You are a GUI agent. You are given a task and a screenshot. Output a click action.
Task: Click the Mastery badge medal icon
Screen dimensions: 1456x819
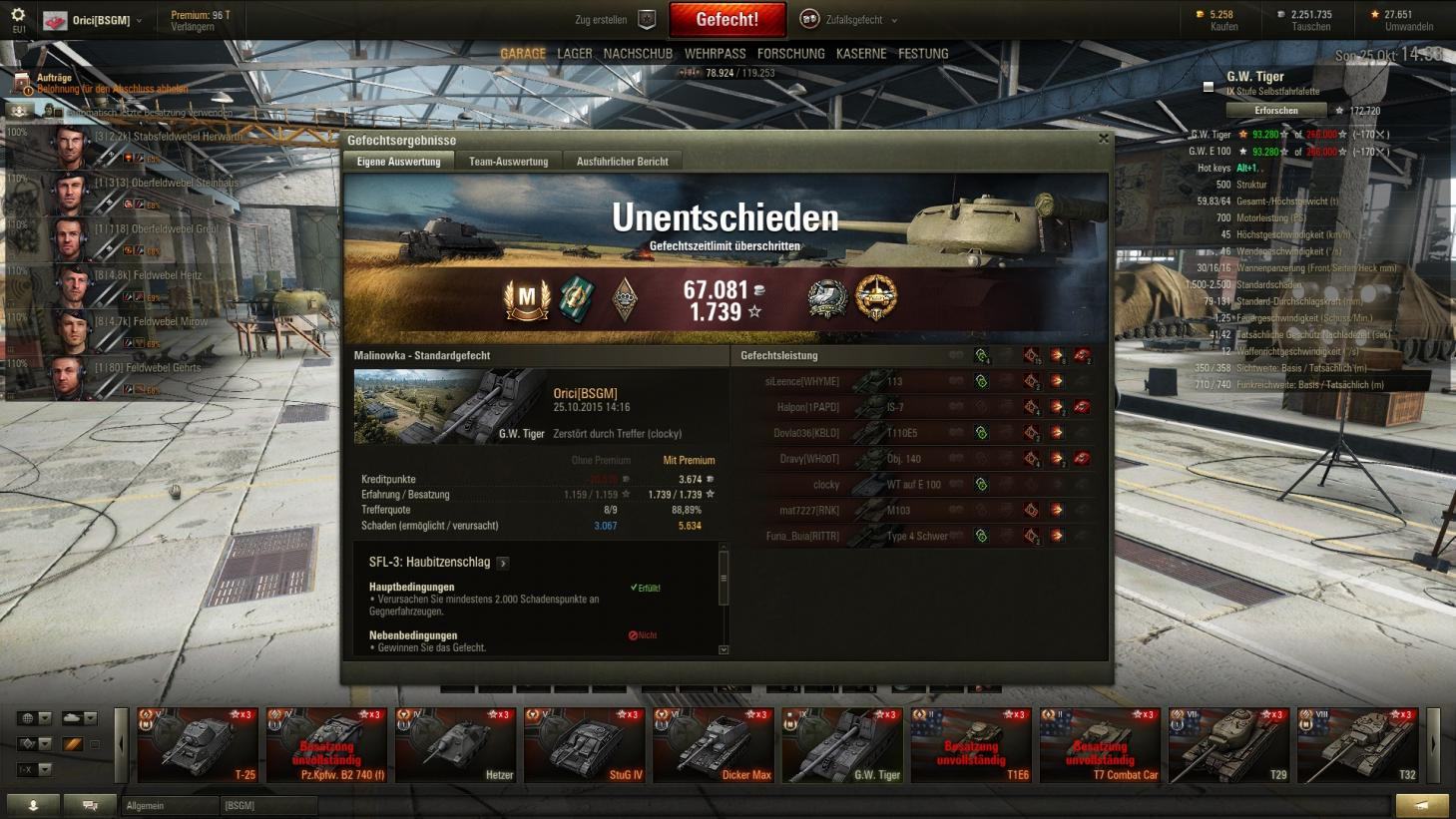(526, 298)
